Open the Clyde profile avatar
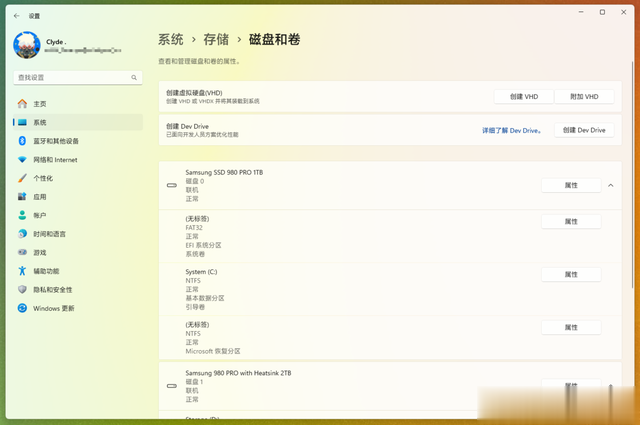 pos(27,45)
